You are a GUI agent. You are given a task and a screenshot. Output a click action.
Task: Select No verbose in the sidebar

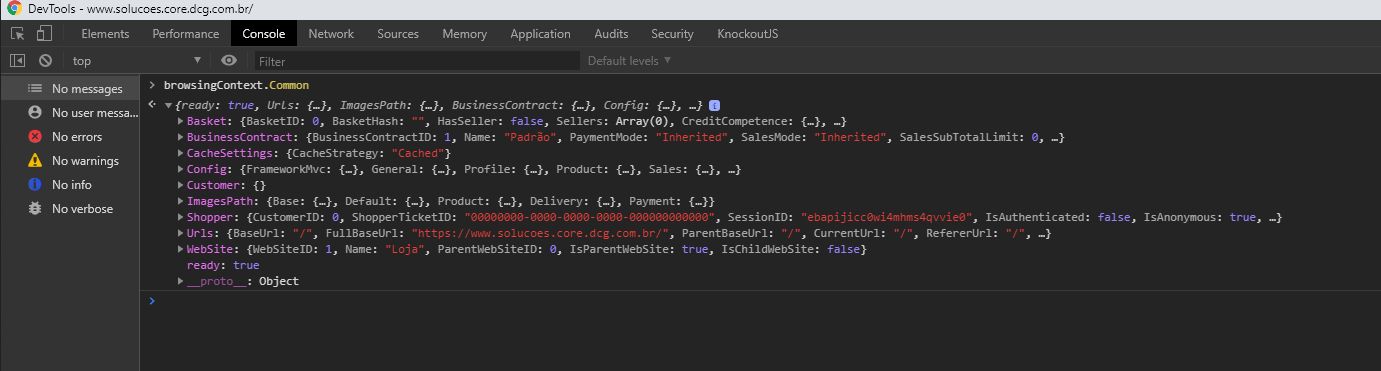click(69, 209)
